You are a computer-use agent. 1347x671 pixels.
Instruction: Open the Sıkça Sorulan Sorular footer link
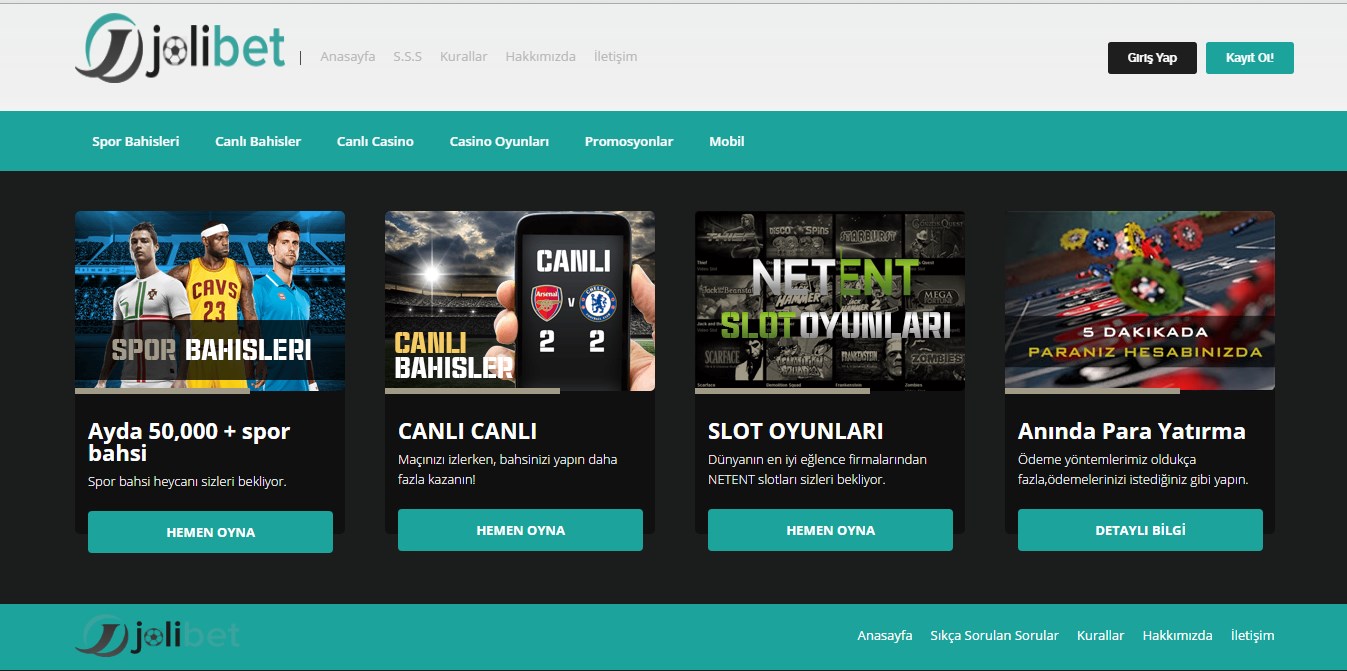point(994,635)
